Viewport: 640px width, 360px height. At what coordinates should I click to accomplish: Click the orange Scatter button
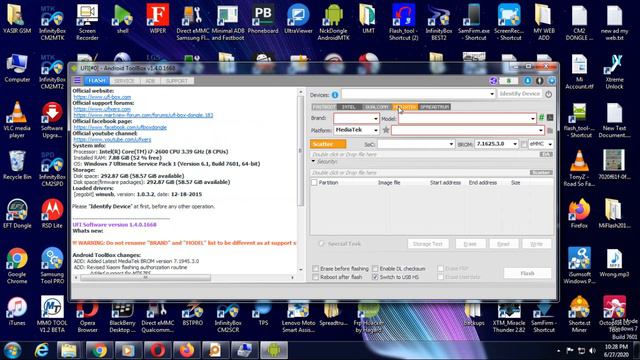(x=328, y=144)
